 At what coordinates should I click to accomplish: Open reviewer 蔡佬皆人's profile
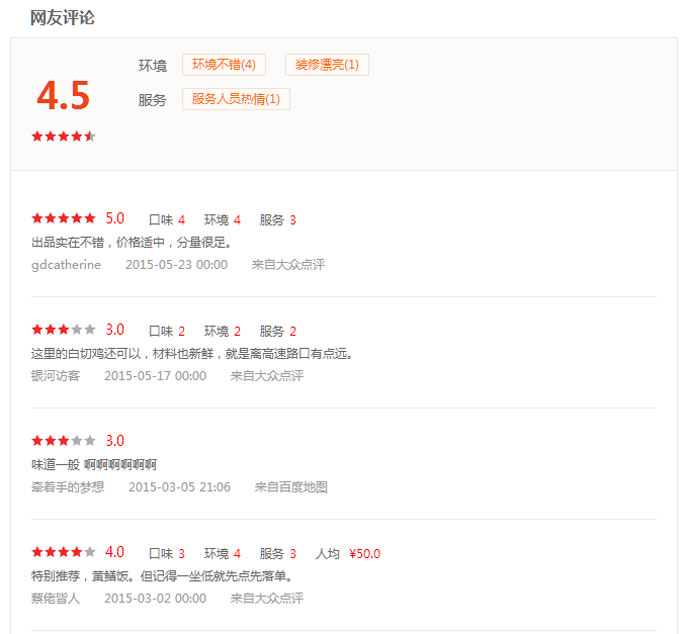56,598
